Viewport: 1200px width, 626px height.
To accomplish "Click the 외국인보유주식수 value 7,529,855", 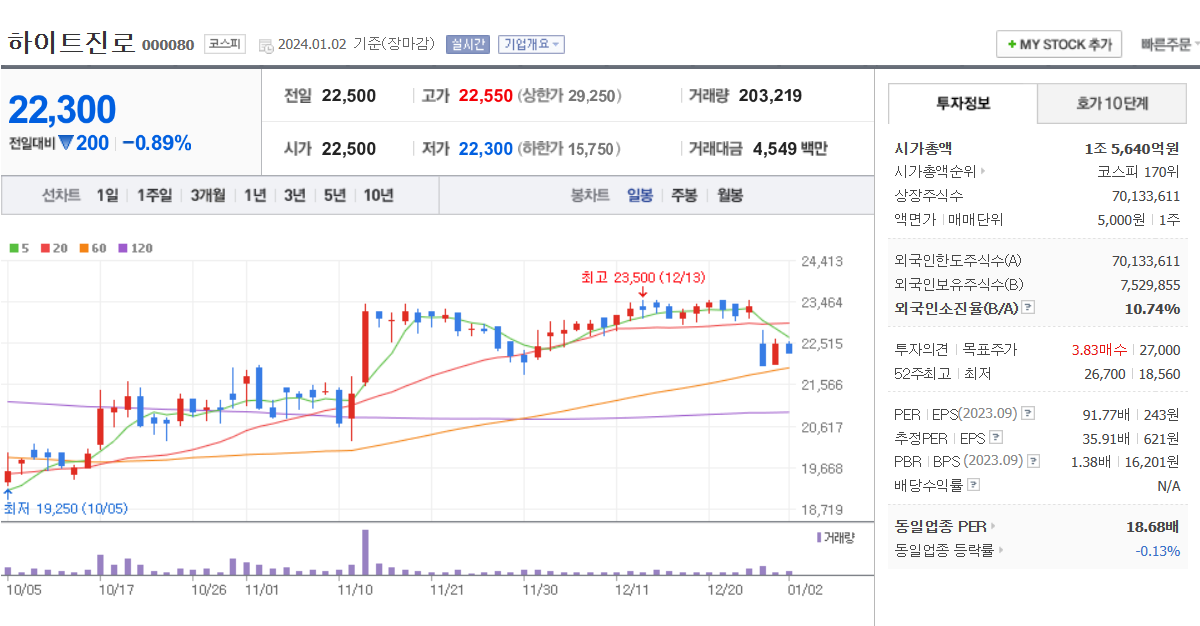I will tap(1150, 285).
